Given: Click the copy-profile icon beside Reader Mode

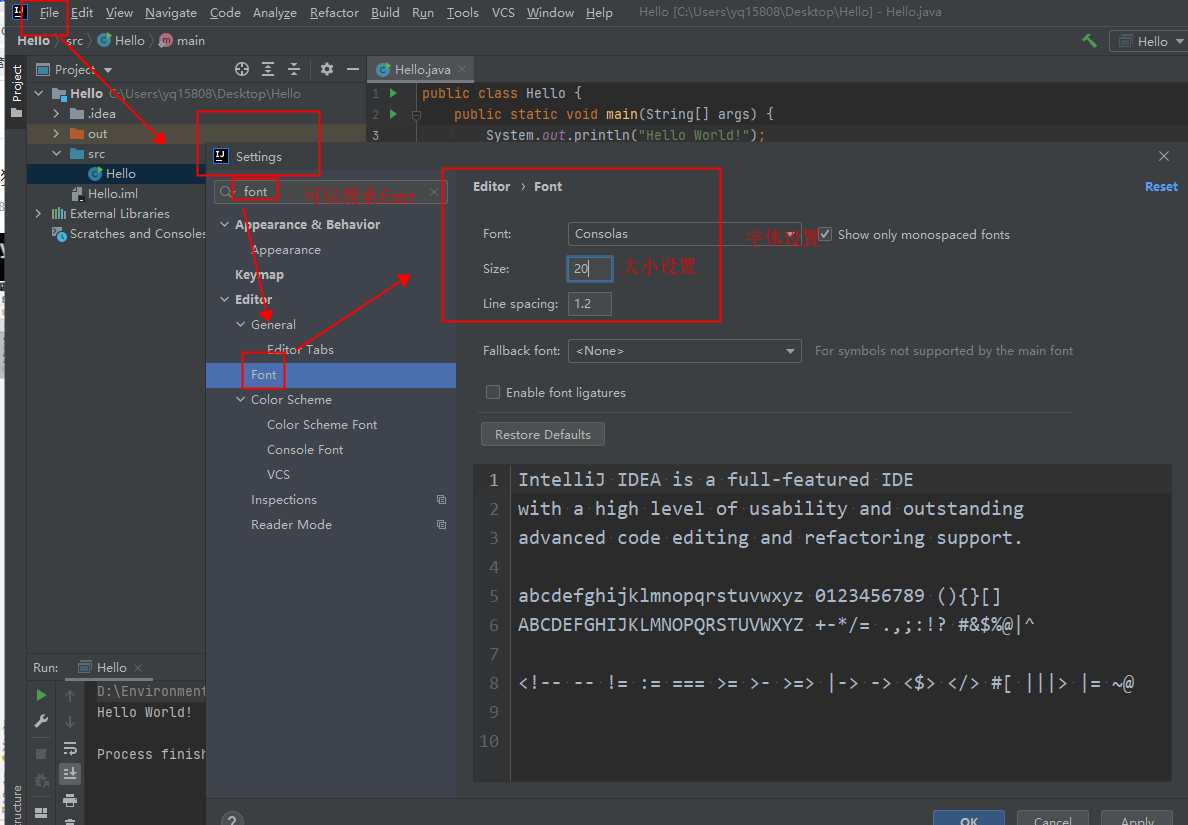Looking at the screenshot, I should tap(441, 524).
